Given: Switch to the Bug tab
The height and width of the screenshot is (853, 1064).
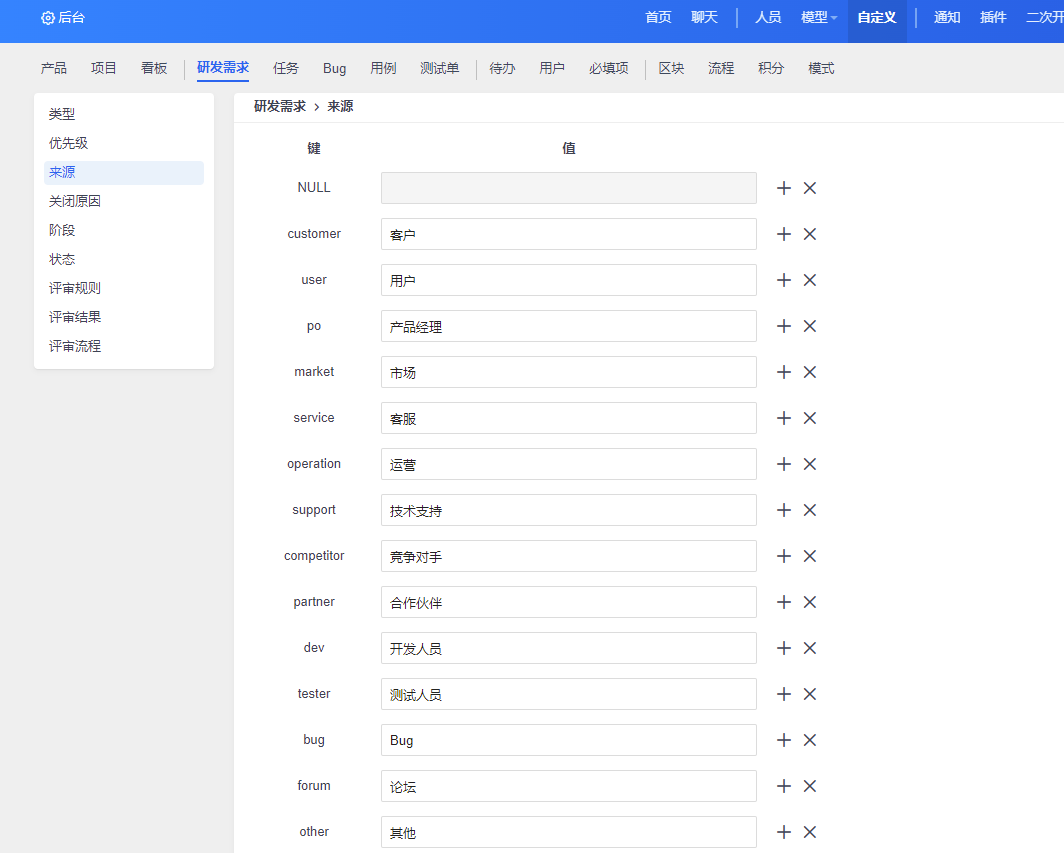Looking at the screenshot, I should pyautogui.click(x=334, y=69).
